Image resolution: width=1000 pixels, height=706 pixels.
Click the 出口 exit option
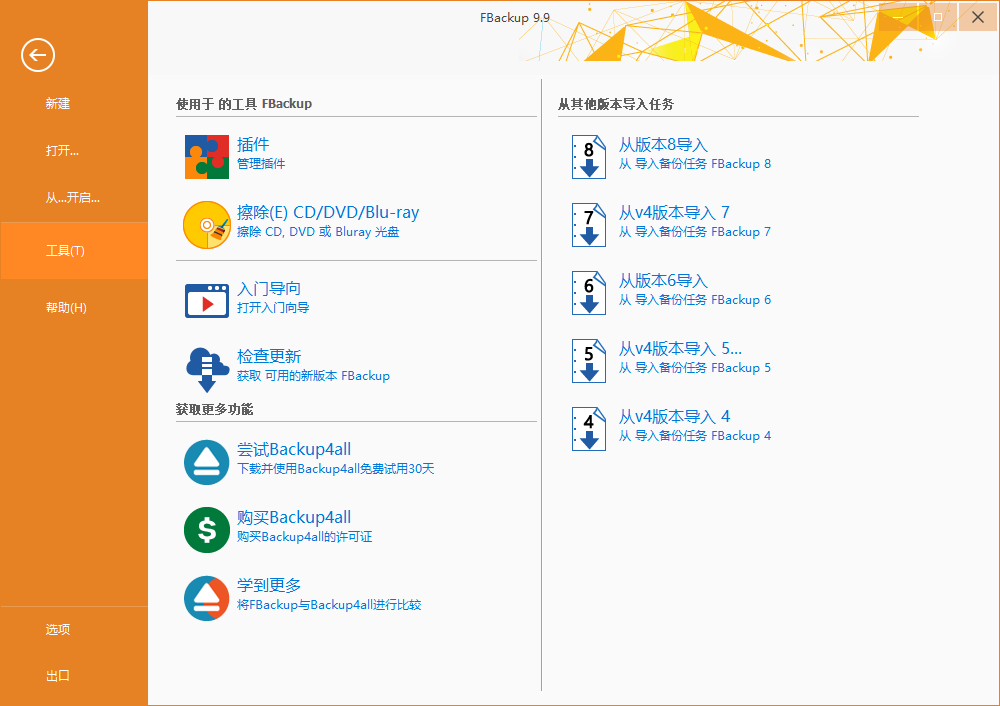pyautogui.click(x=57, y=675)
